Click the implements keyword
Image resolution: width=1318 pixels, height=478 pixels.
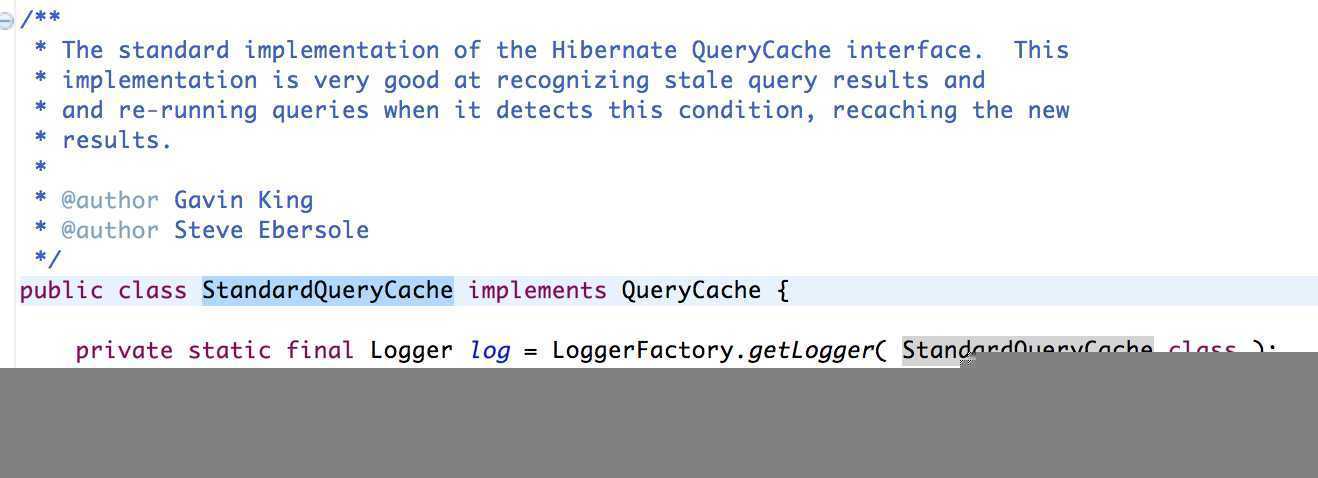point(537,291)
